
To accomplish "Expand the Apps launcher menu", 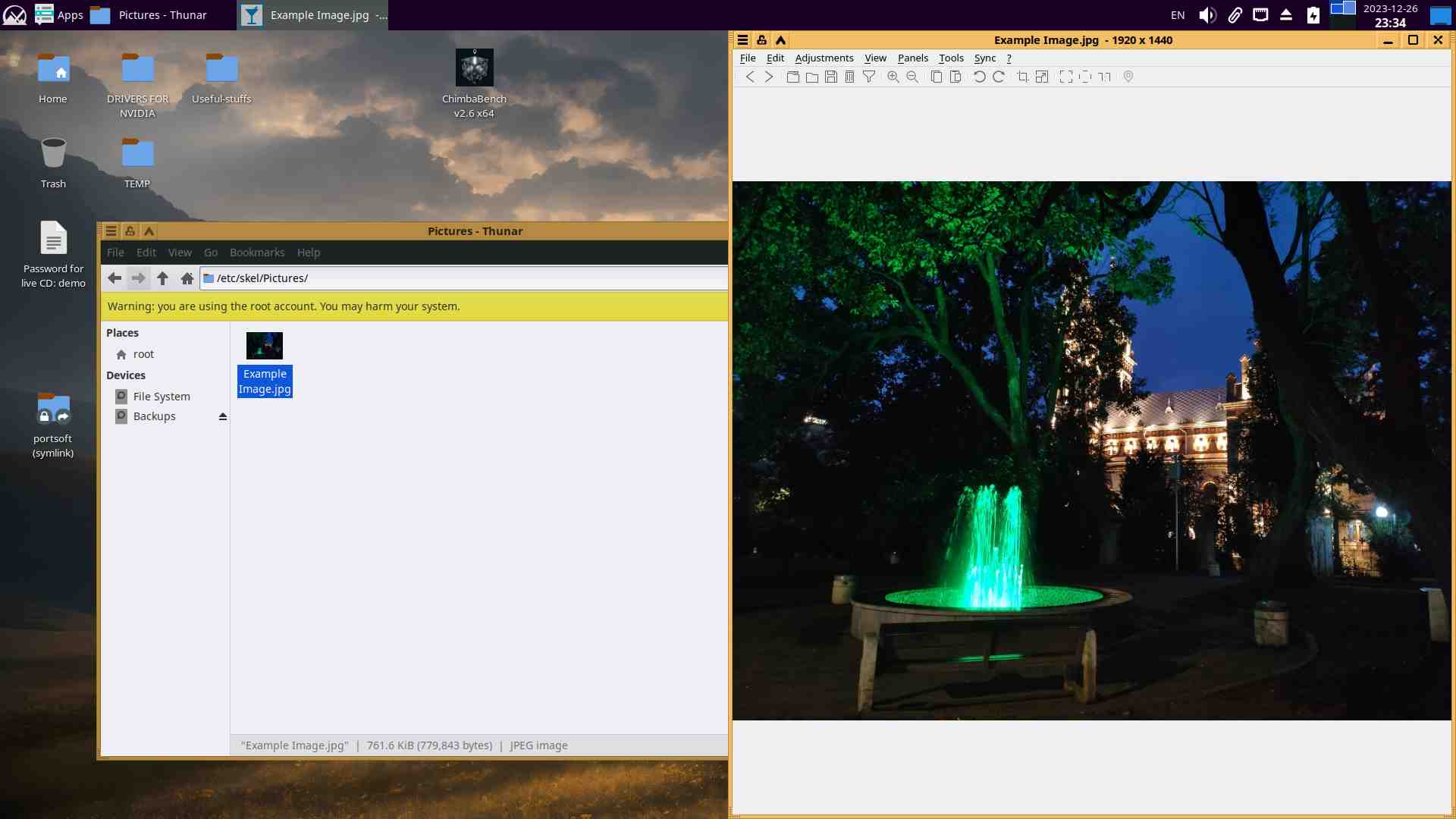I will coord(59,15).
